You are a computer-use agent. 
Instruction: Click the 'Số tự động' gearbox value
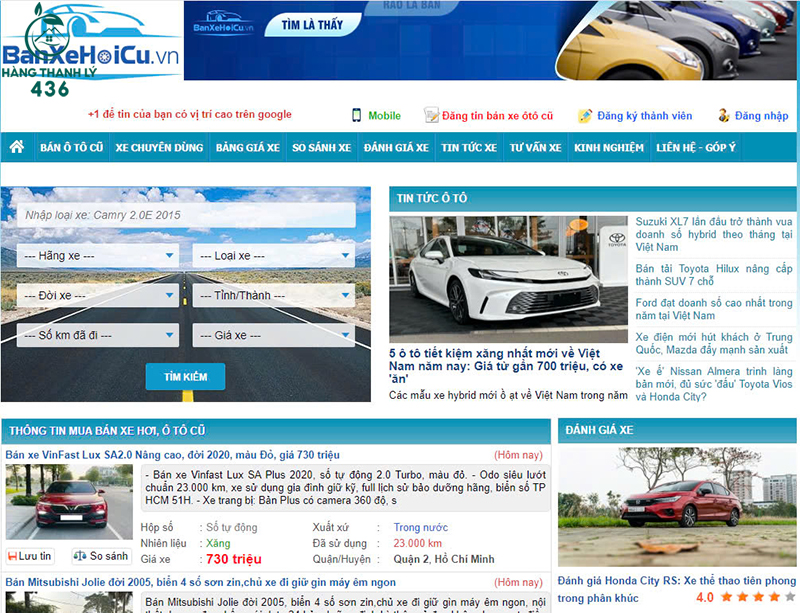pos(232,527)
